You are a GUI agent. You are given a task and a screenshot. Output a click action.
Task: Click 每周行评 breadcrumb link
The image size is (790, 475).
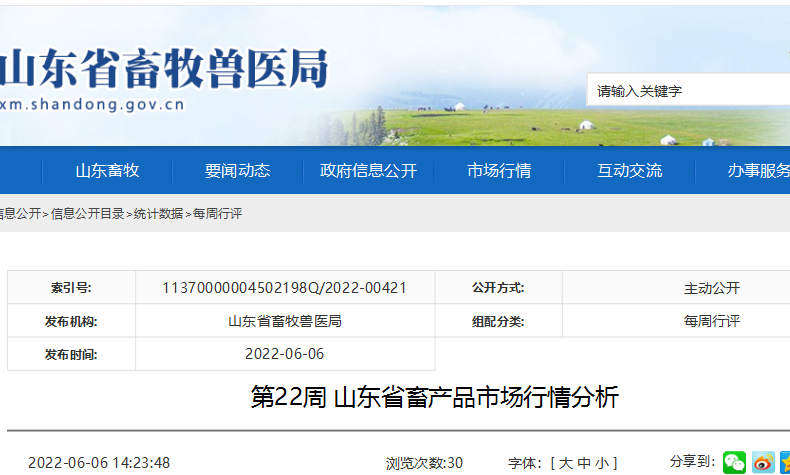pos(217,214)
